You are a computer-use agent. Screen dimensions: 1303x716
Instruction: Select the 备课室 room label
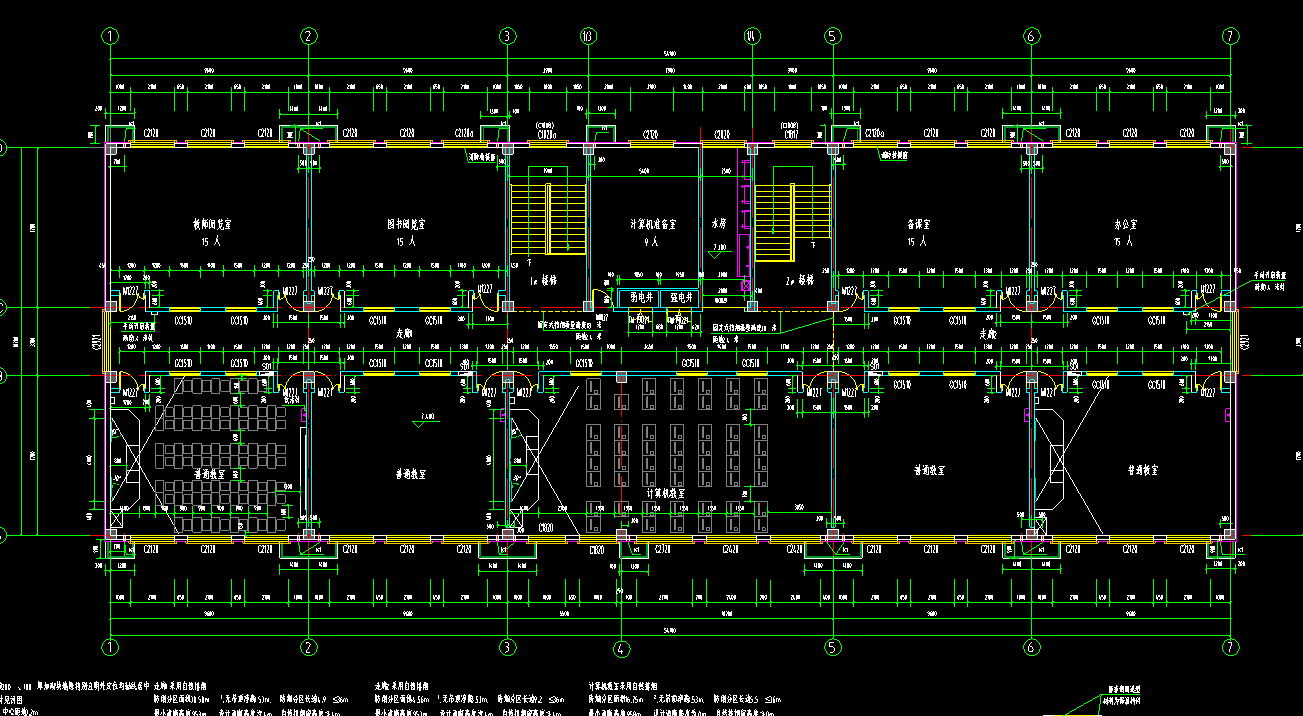click(918, 225)
